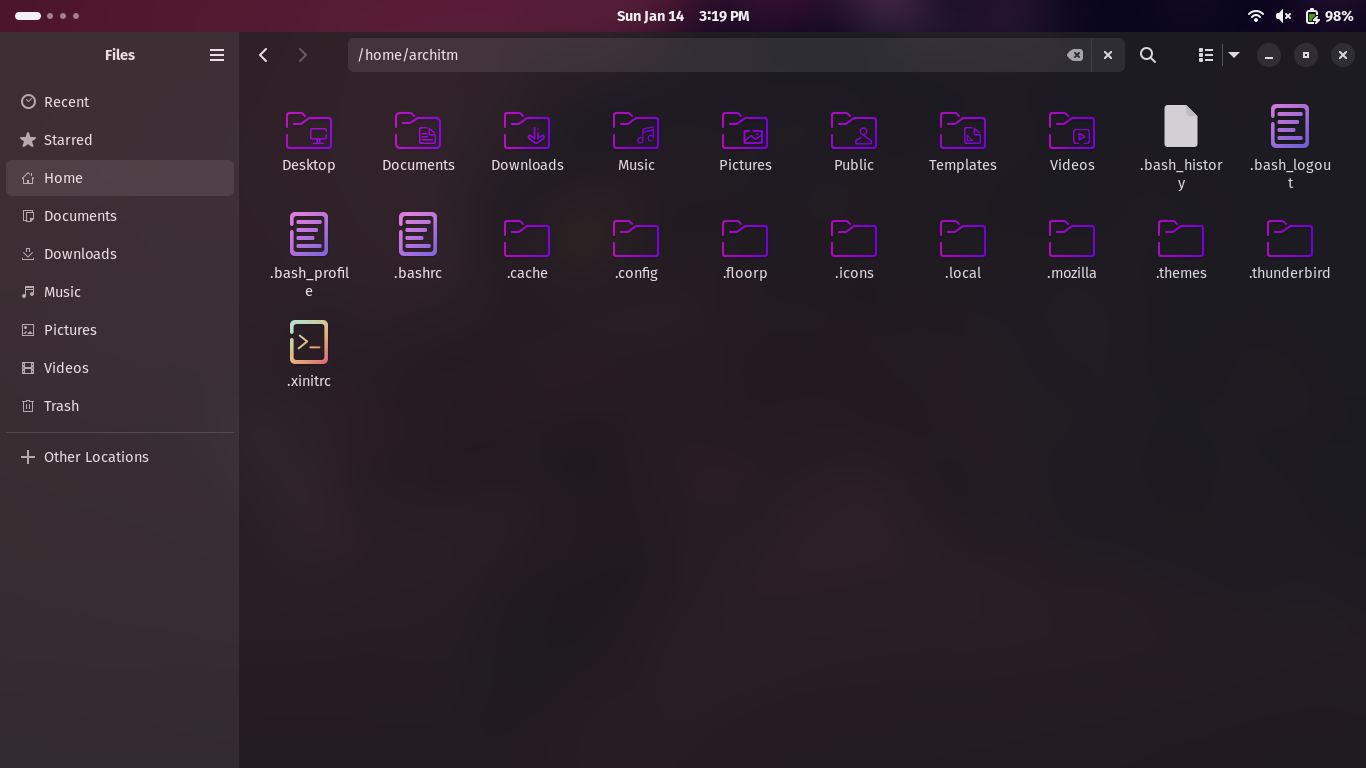Open the Downloads folder in the file grid
This screenshot has width=1366, height=768.
(527, 130)
